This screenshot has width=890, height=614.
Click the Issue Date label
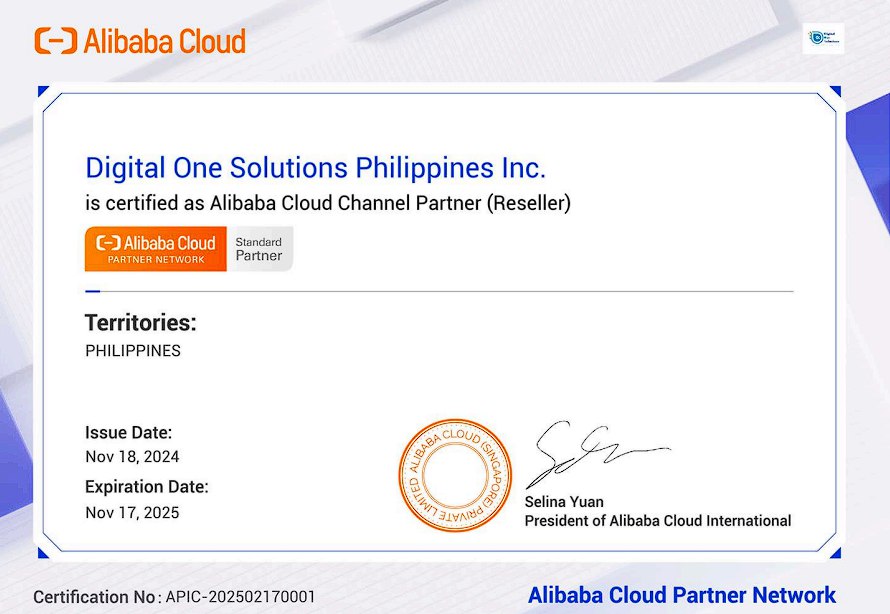(x=128, y=432)
